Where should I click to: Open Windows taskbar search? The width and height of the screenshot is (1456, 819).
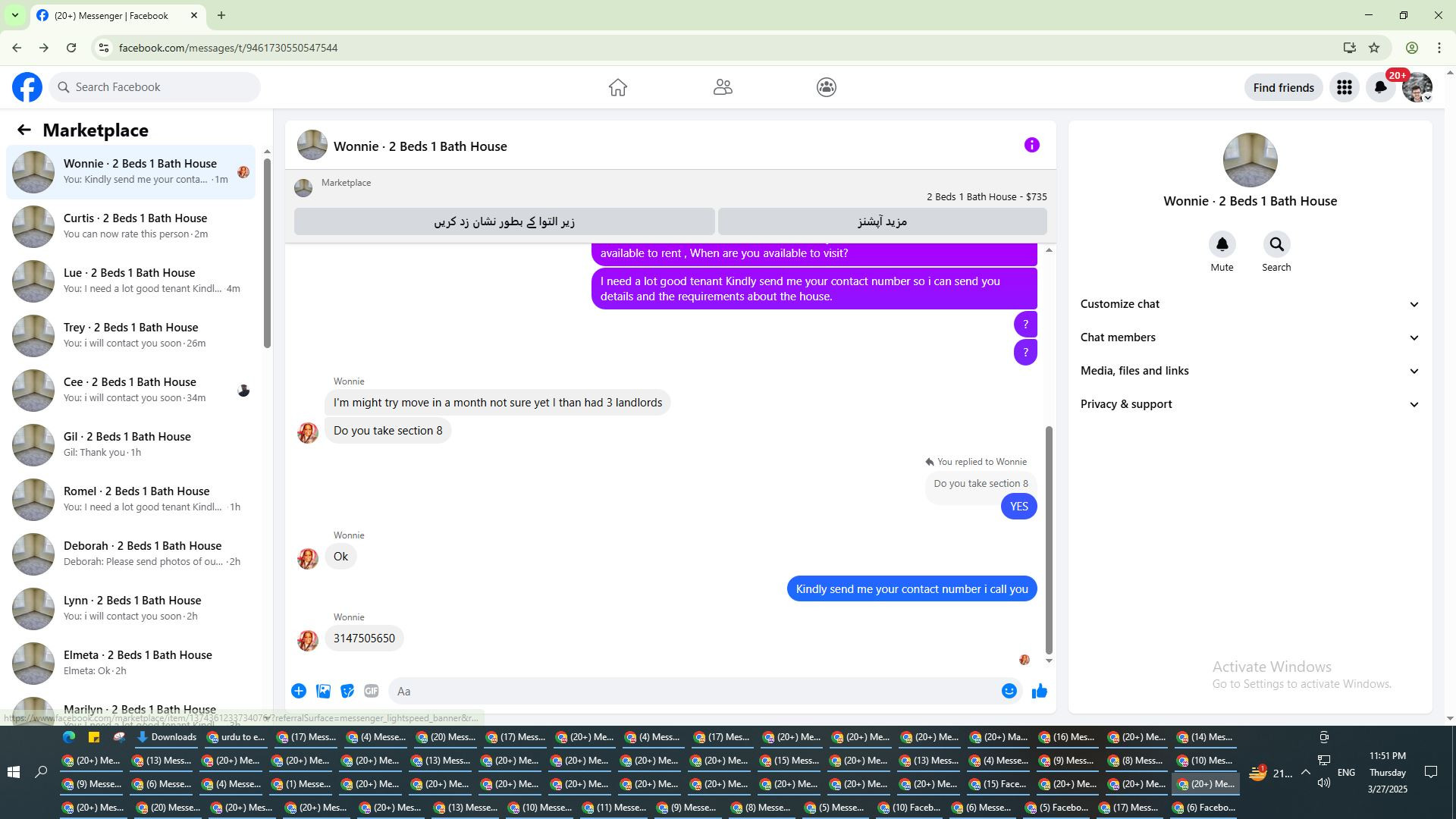(41, 772)
